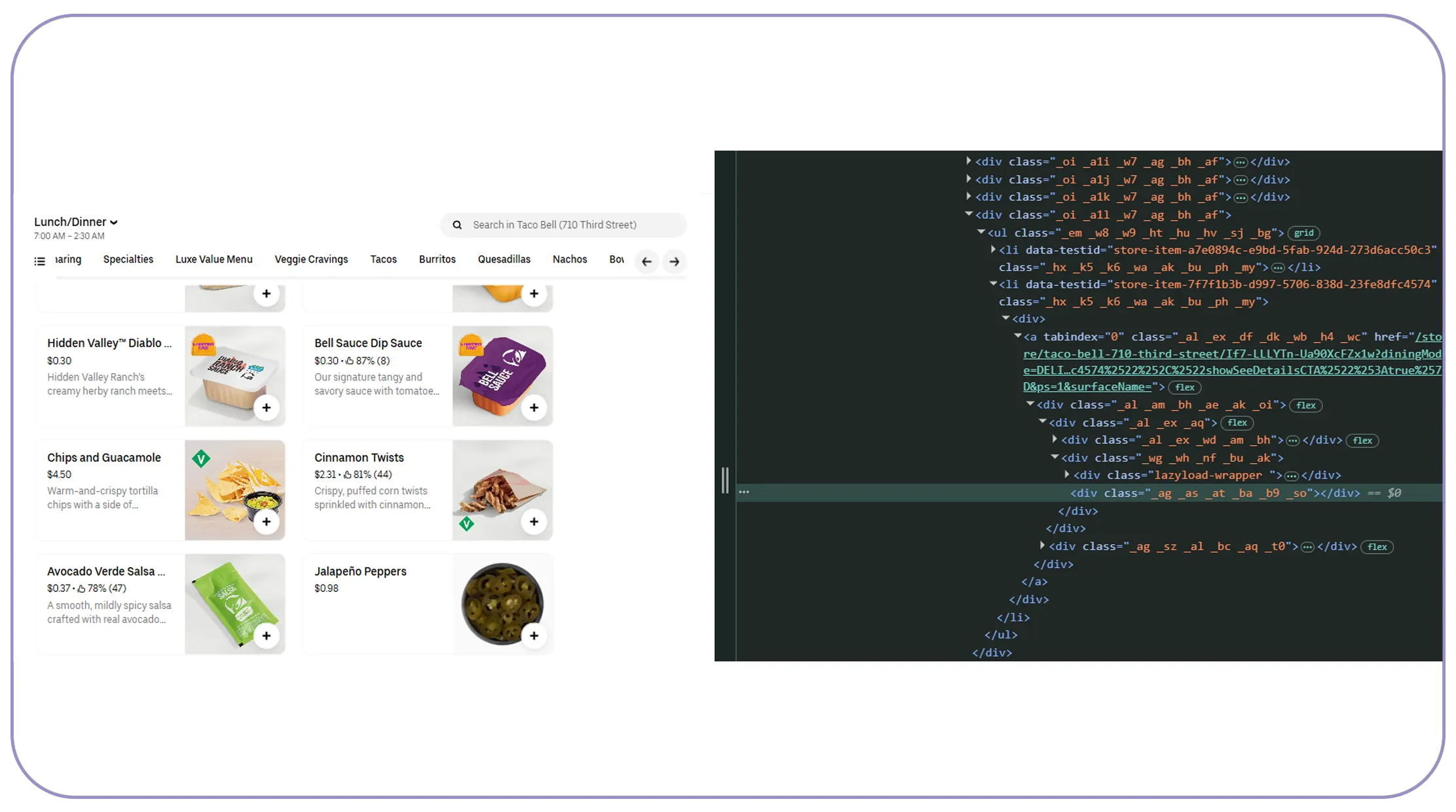Open the category list icon
The width and height of the screenshot is (1456, 812).
coord(40,261)
